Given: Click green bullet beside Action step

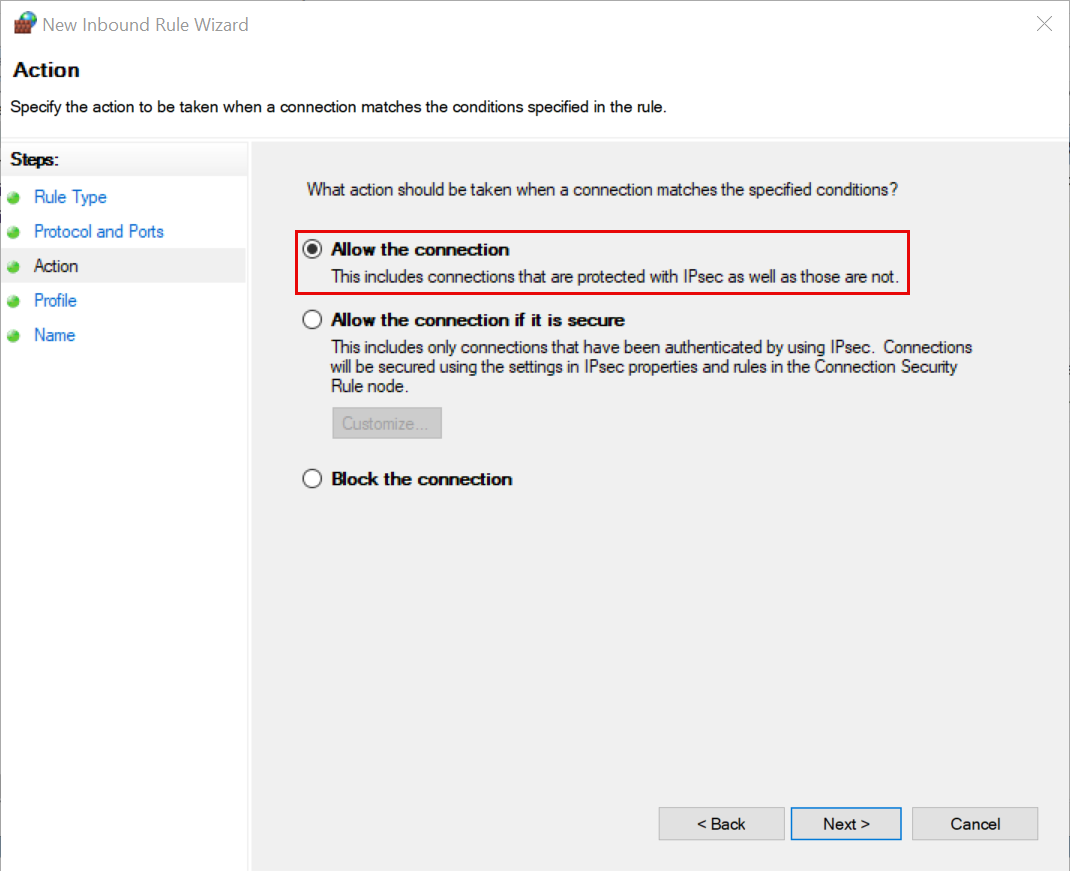Looking at the screenshot, I should (14, 267).
